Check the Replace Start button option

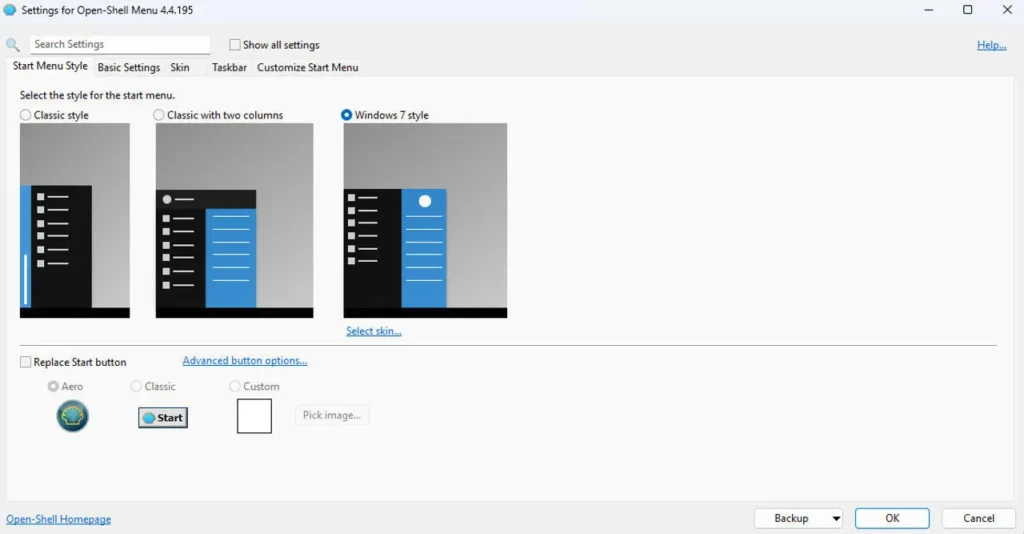point(26,362)
